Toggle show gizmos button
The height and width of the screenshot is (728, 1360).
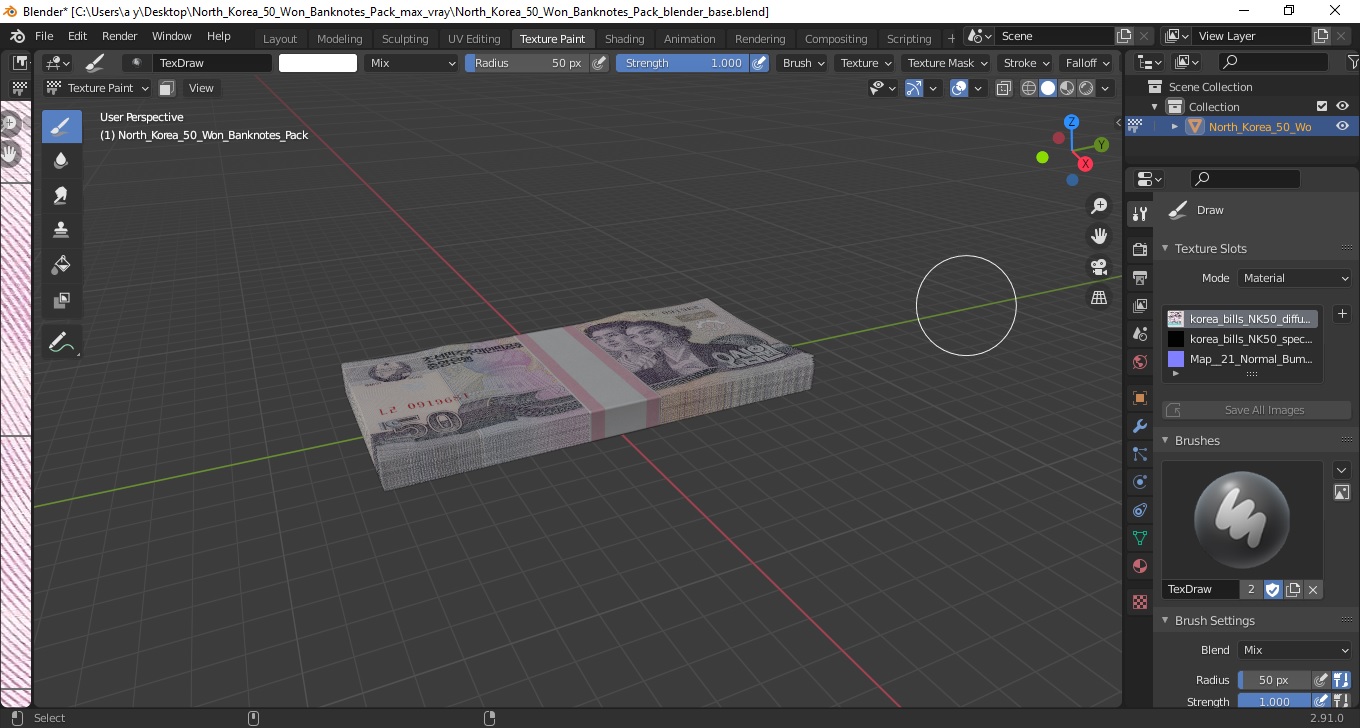[x=913, y=88]
